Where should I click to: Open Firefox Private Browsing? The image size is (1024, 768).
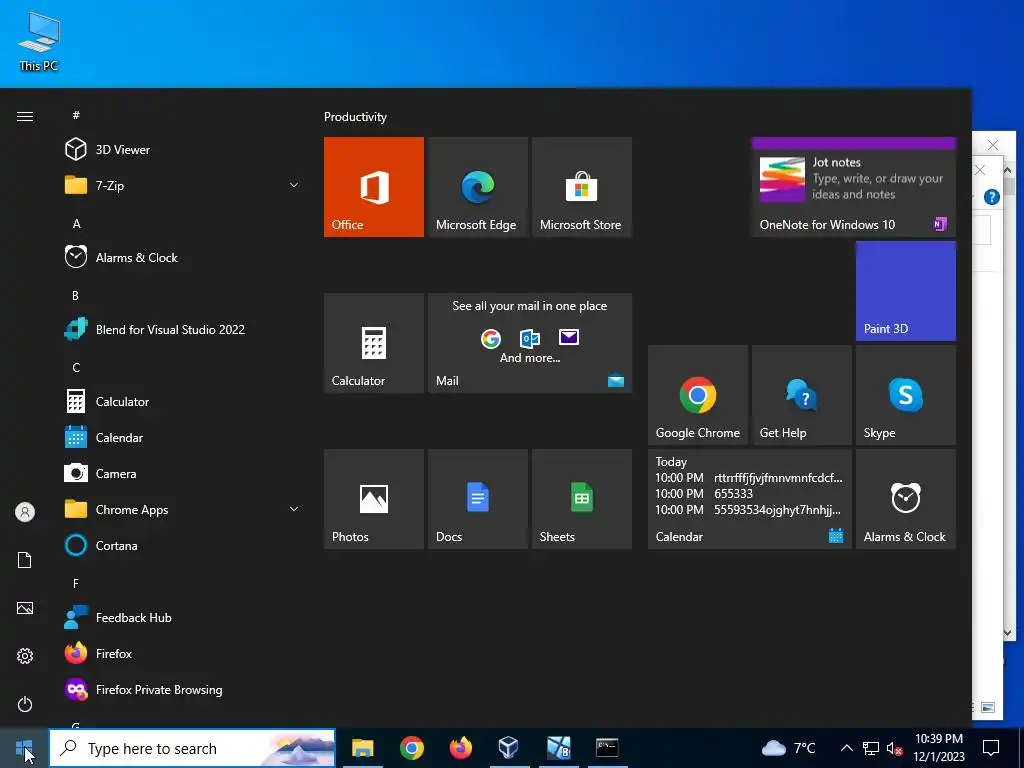point(183,690)
